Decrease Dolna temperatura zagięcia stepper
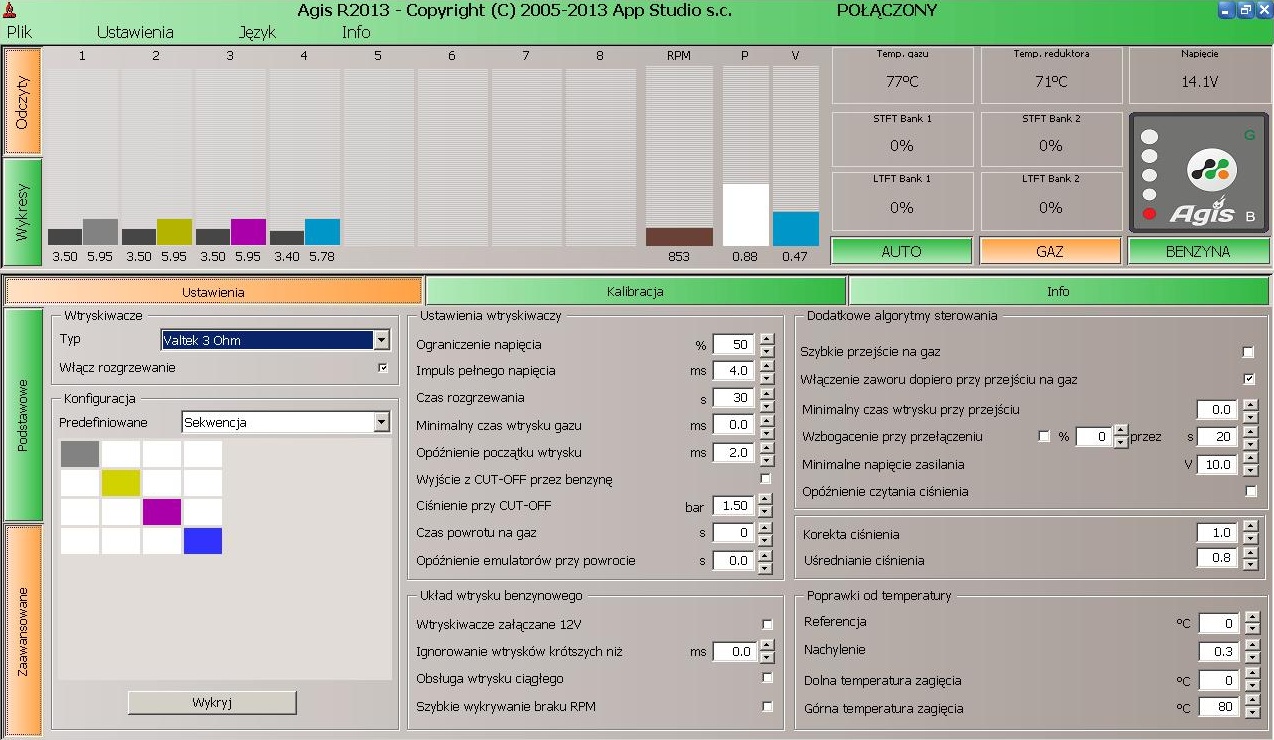The height and width of the screenshot is (740, 1274). [x=1250, y=686]
